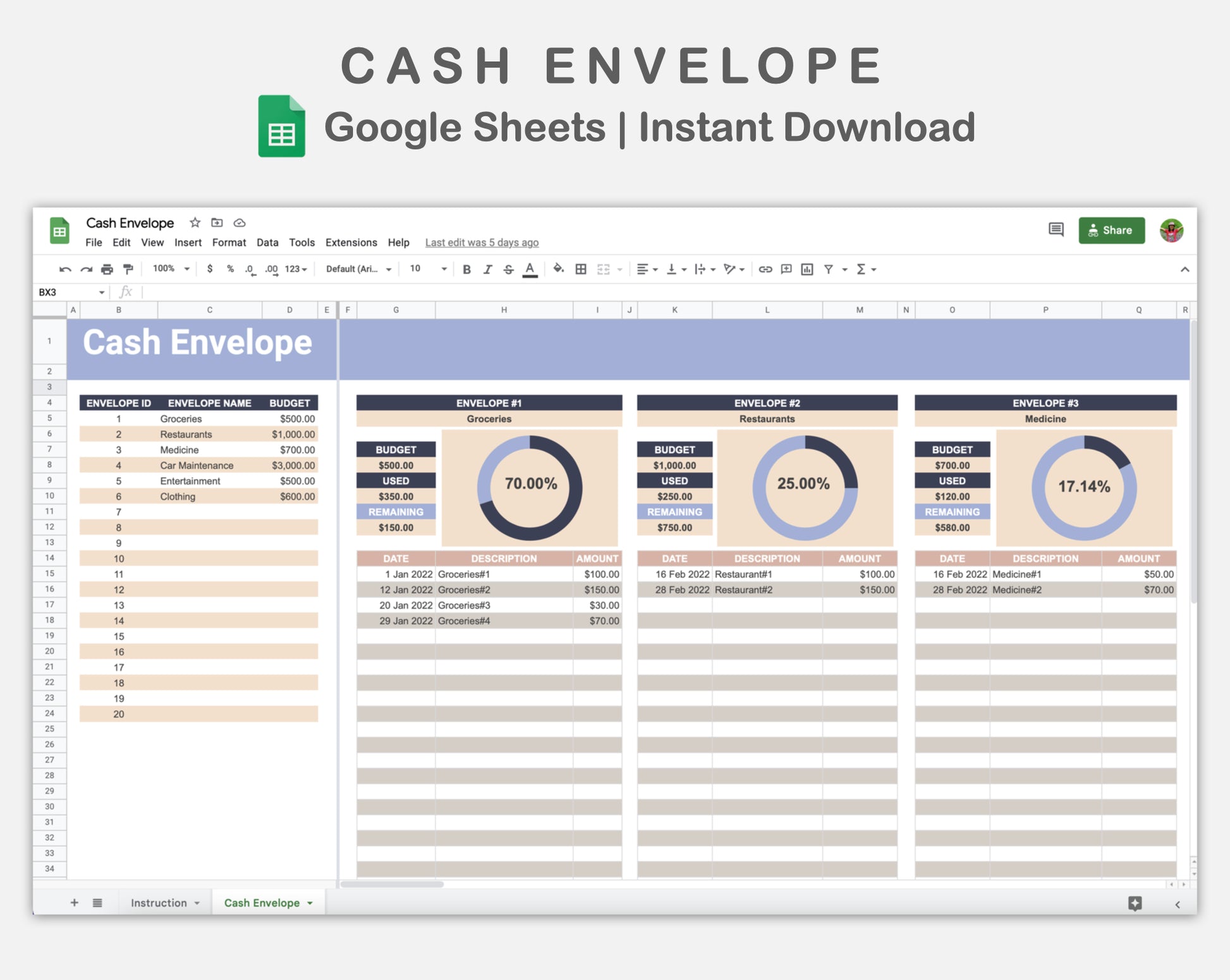Click the Undo arrow icon

coord(64,269)
